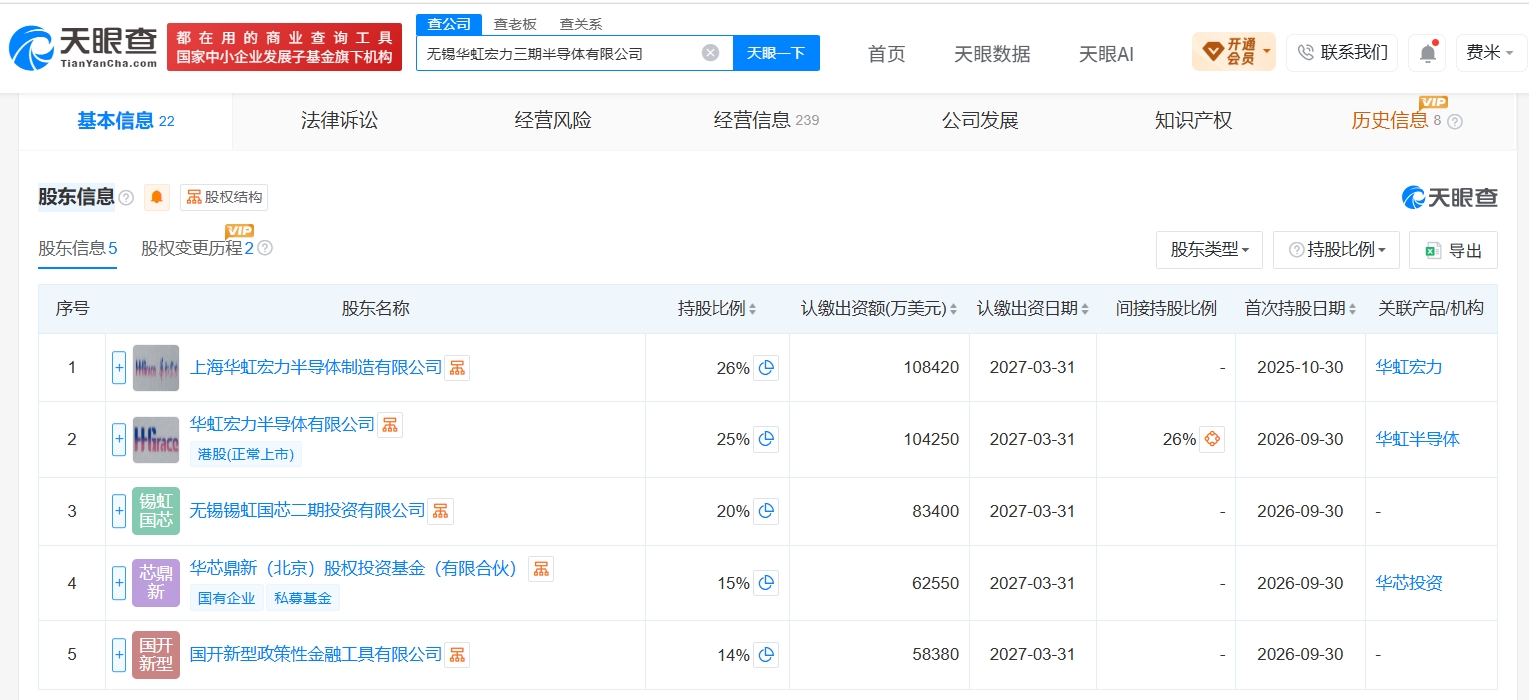Open the 股东类型 filter dropdown
The image size is (1529, 700).
1209,250
